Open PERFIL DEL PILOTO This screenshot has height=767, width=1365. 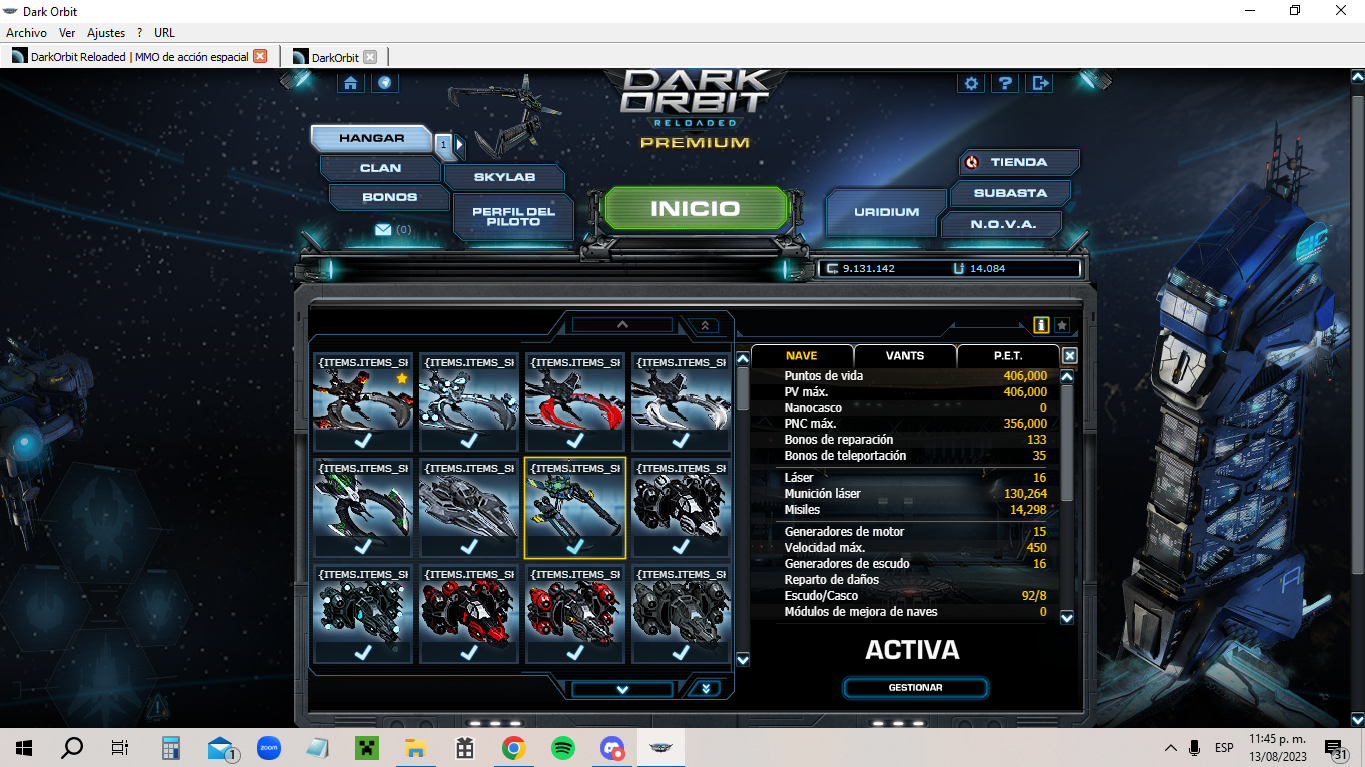tap(513, 216)
